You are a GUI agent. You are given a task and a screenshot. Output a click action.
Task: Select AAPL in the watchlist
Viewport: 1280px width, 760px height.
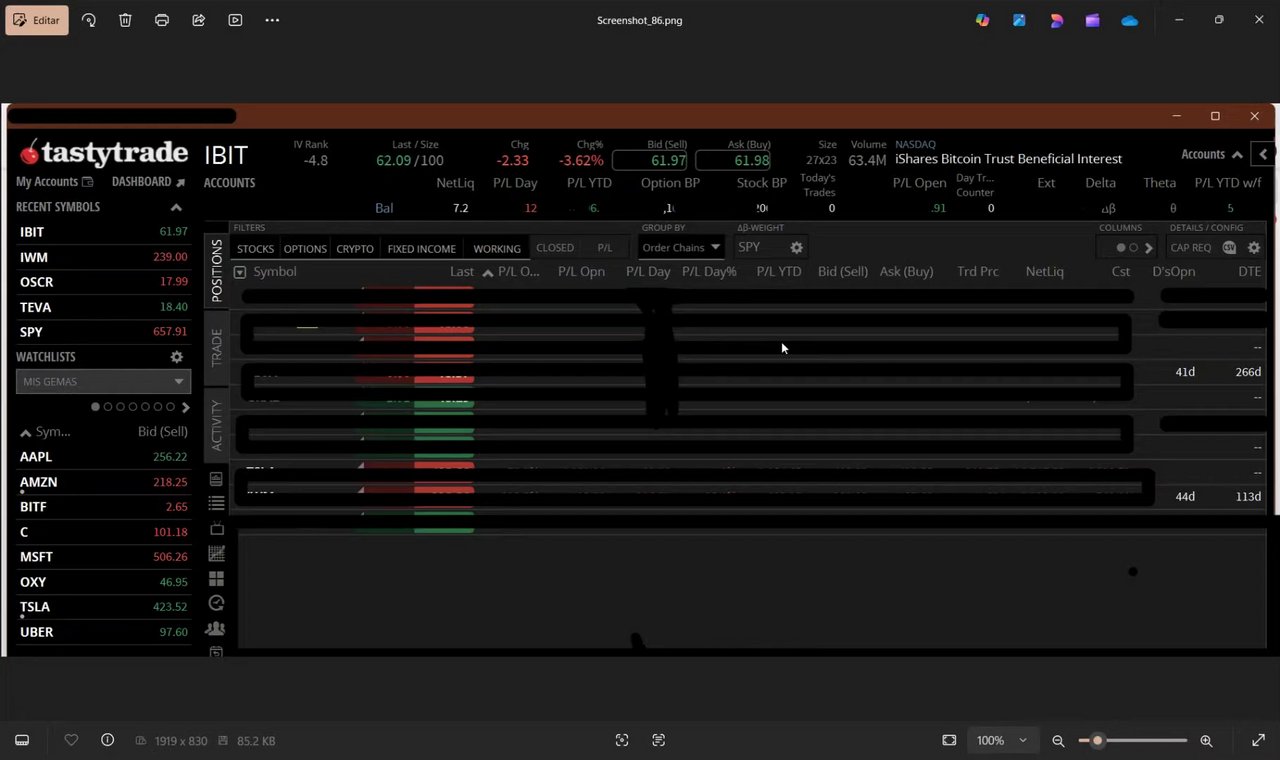point(103,457)
